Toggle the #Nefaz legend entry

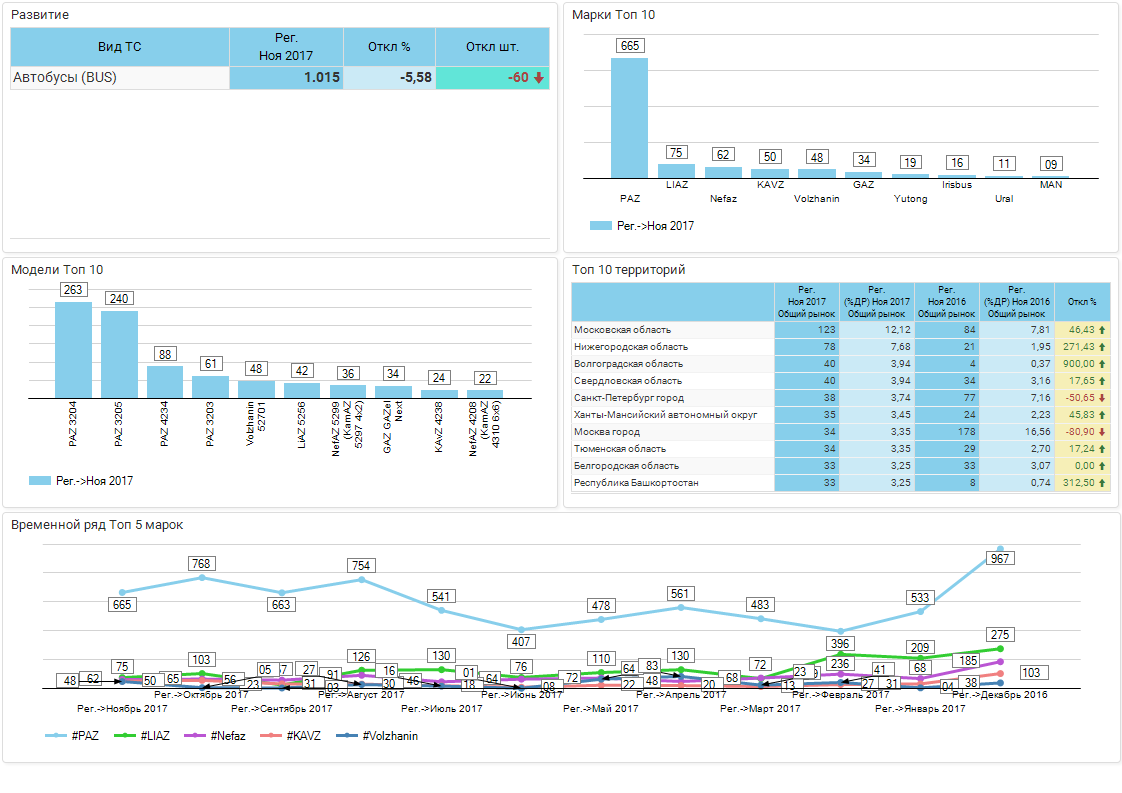click(215, 736)
